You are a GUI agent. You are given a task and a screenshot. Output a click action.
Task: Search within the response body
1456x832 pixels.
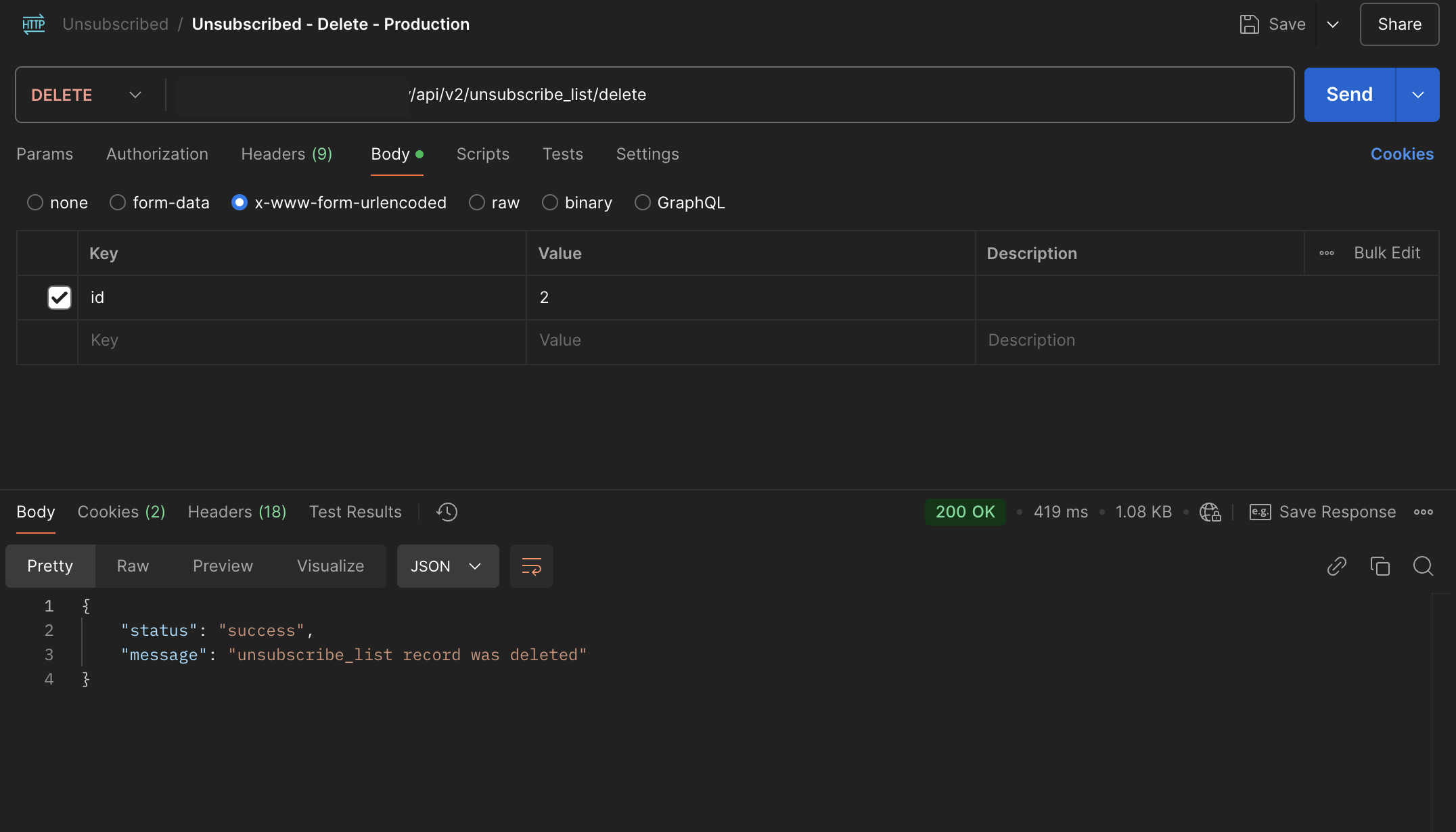pos(1423,566)
